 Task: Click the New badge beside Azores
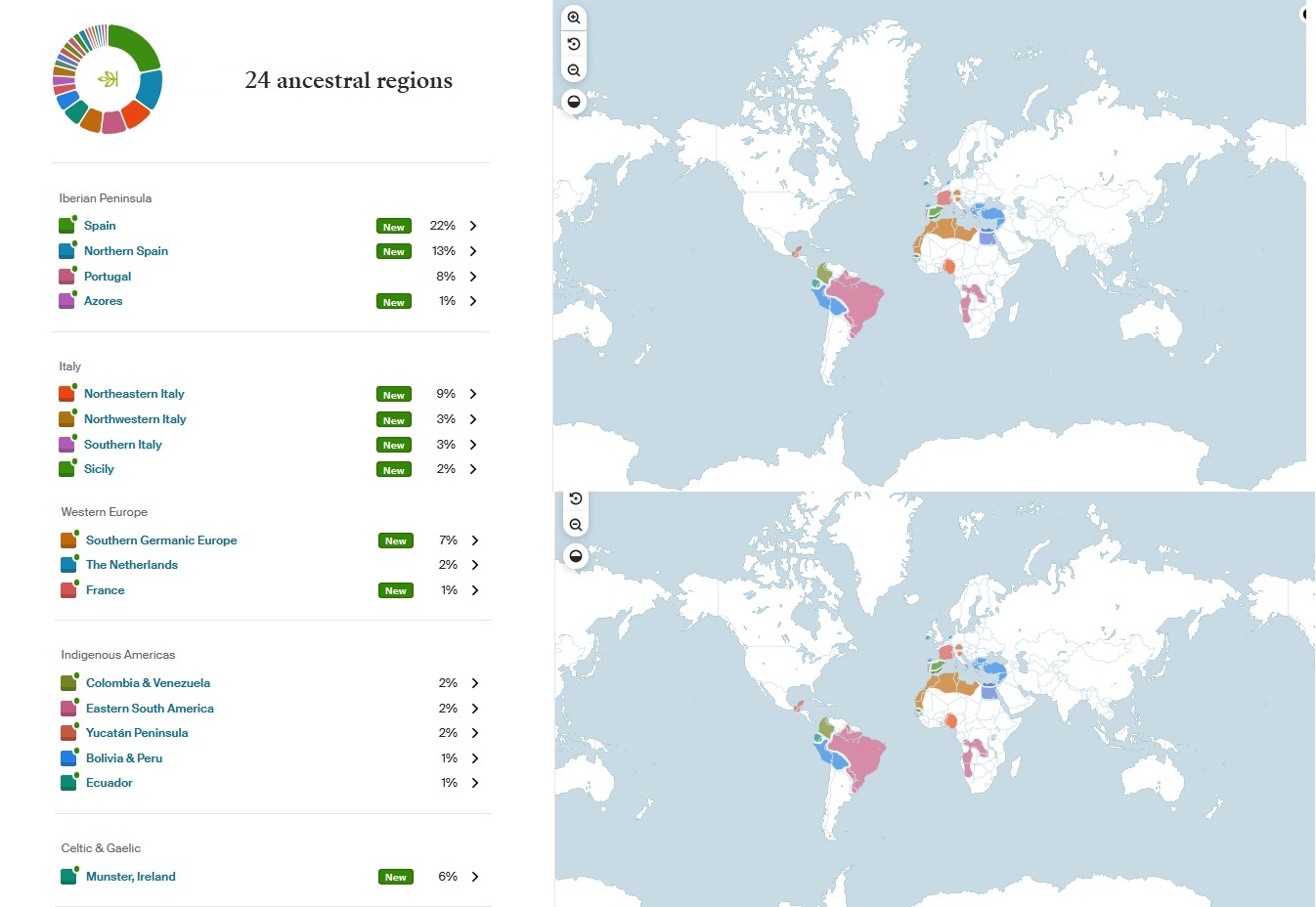[x=394, y=302]
